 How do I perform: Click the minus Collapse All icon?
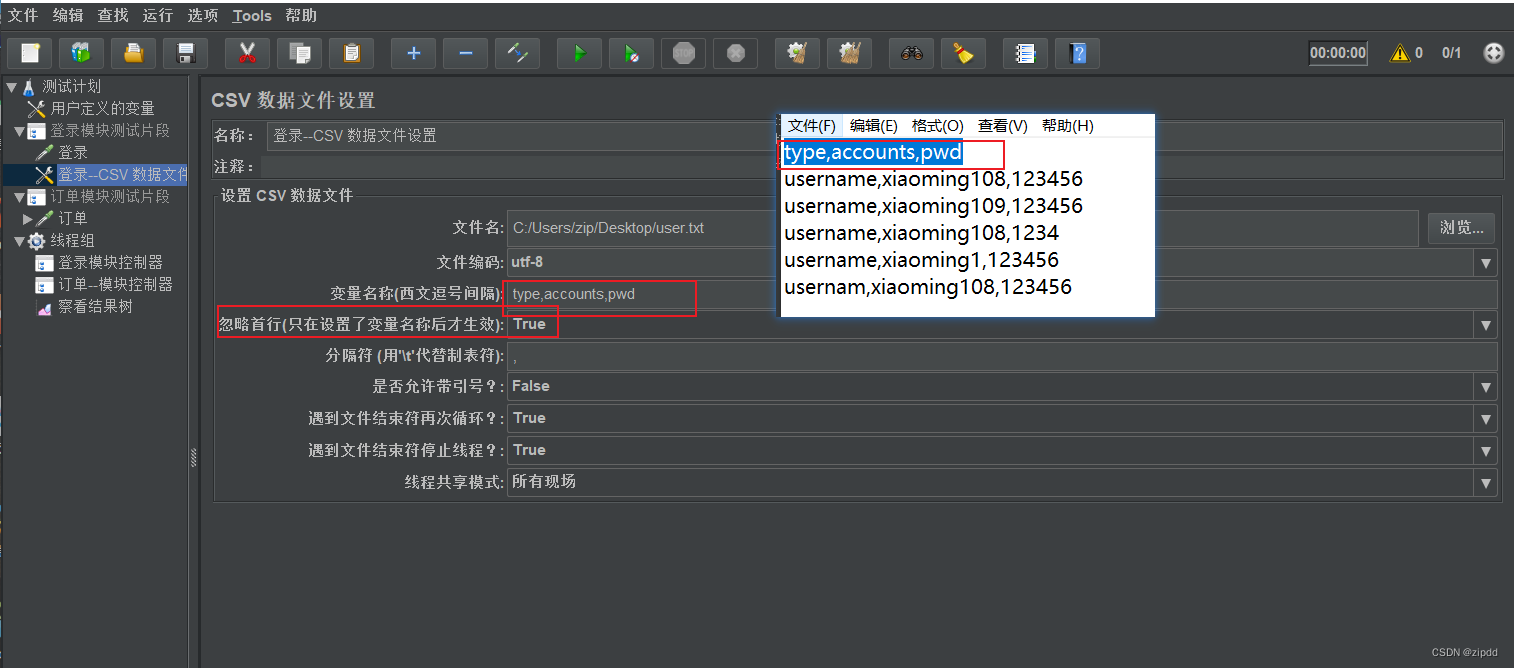[465, 53]
